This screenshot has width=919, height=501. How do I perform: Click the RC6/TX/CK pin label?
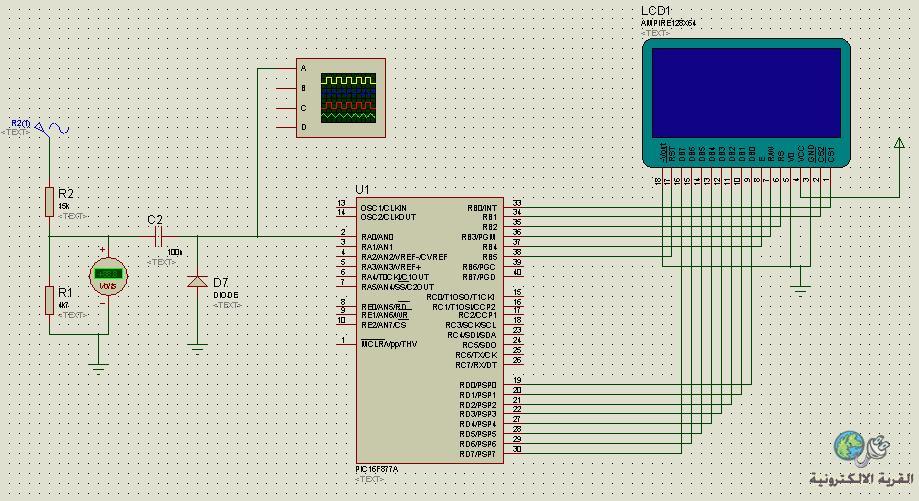point(476,355)
